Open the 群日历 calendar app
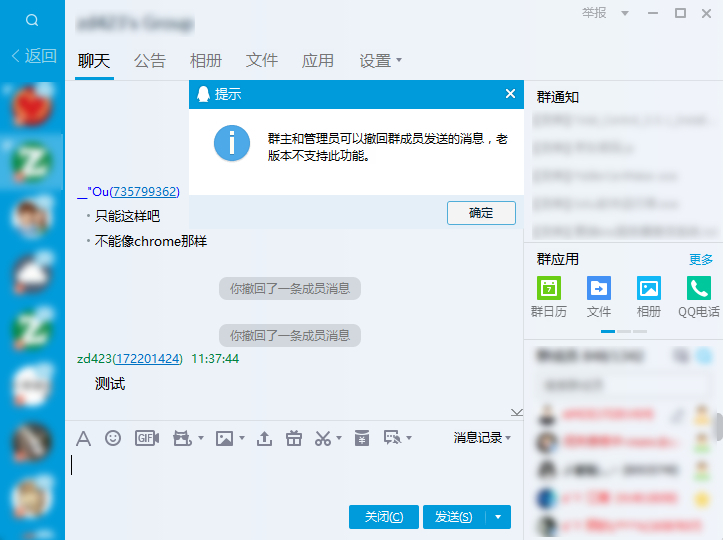Screen dimensions: 723x540 tap(549, 297)
